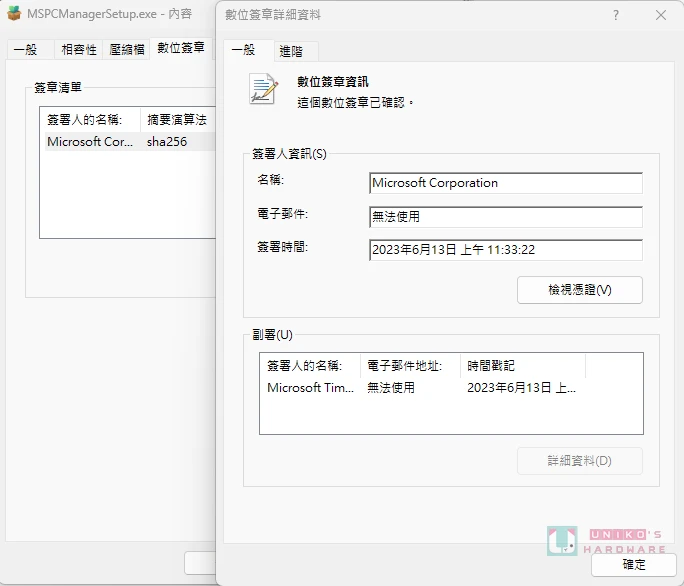
Task: Click the 名稱 field showing Microsoft Corporation
Action: (x=506, y=183)
